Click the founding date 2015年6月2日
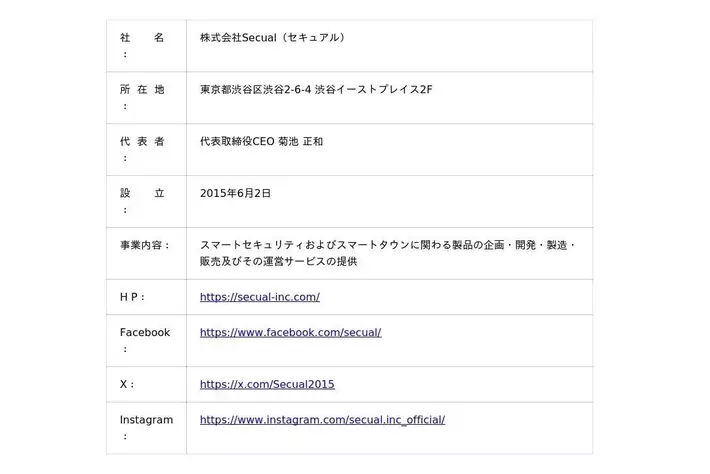Image resolution: width=710 pixels, height=474 pixels. click(x=235, y=194)
